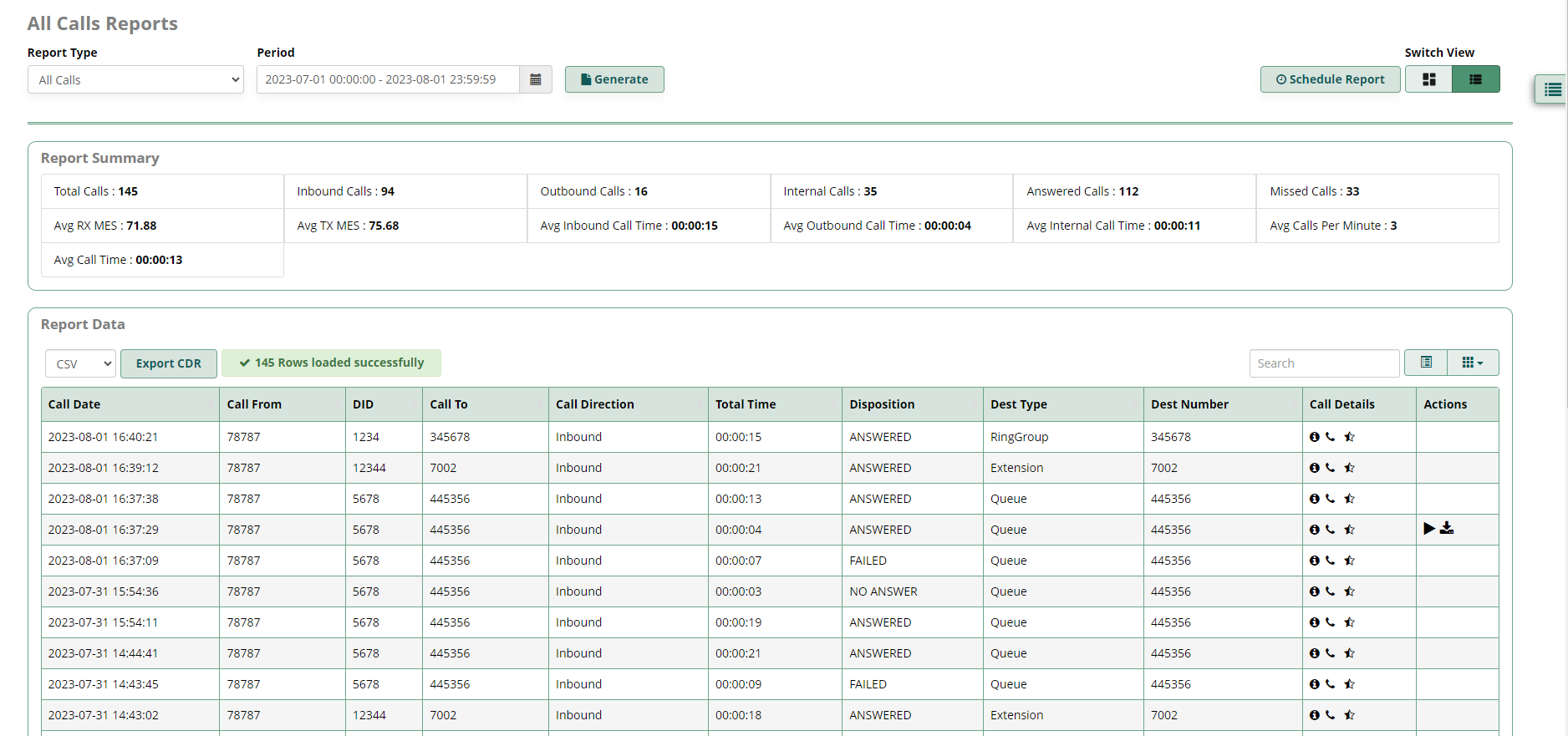Viewport: 1568px width, 736px height.
Task: Click the info icon for the 15:54:36 call
Action: (1314, 591)
